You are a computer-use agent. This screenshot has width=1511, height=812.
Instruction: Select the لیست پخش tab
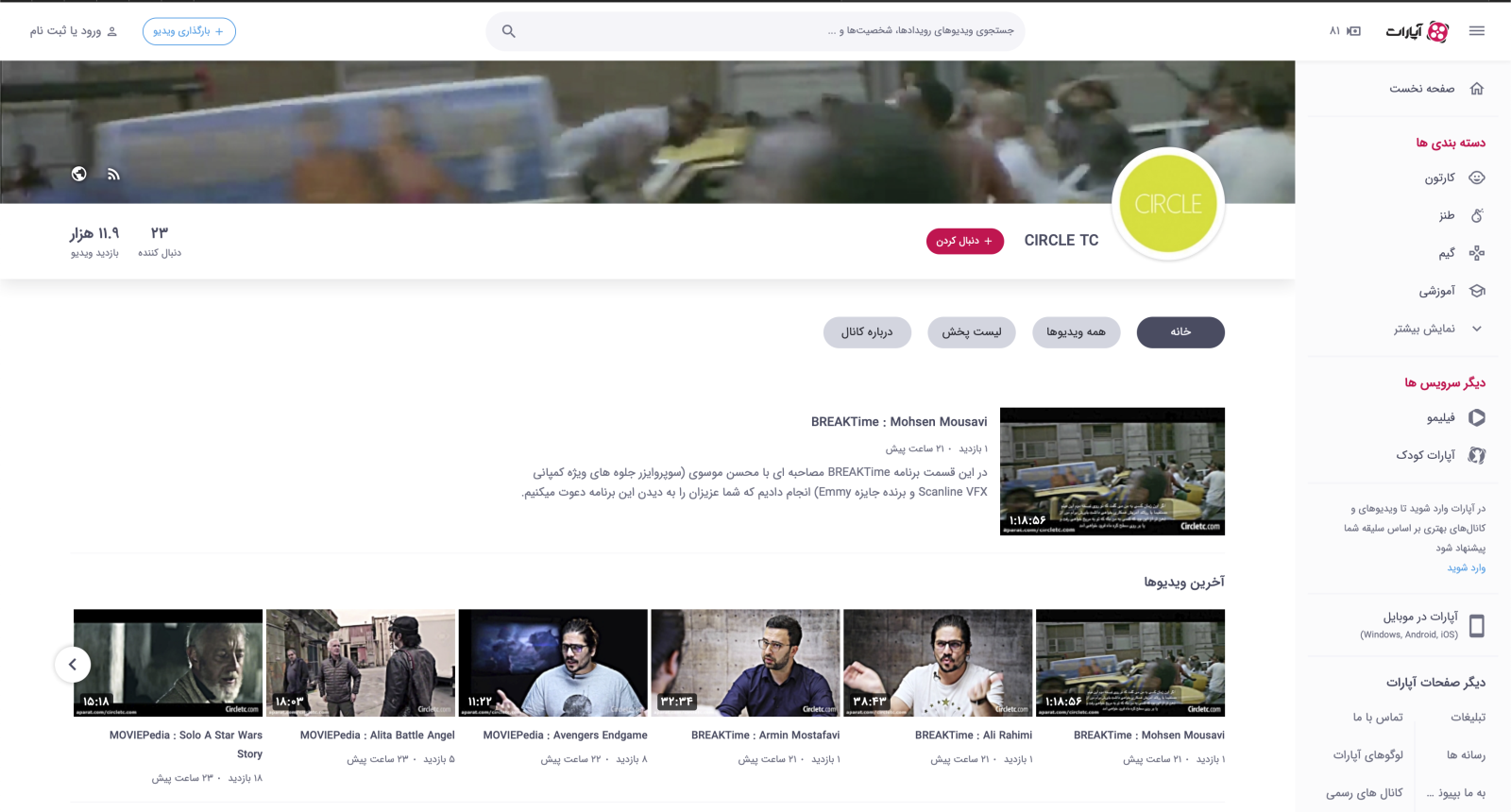(972, 332)
